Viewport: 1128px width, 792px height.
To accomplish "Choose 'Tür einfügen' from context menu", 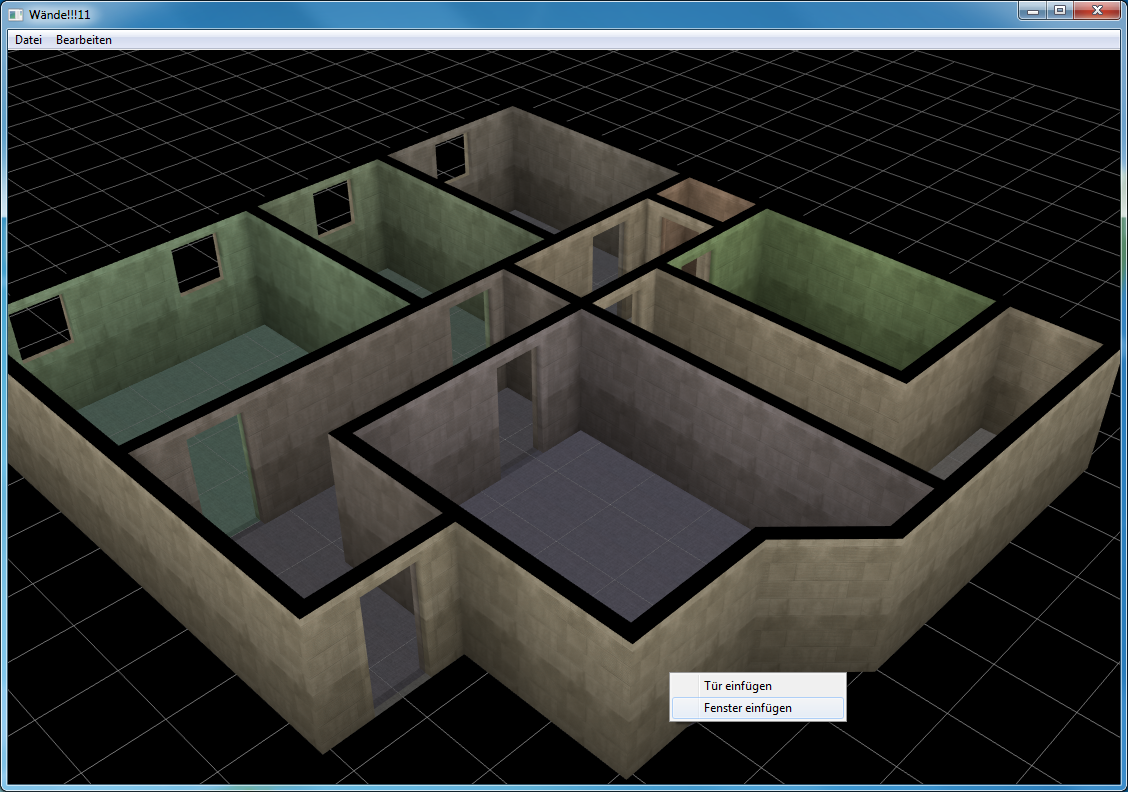I will (x=737, y=686).
